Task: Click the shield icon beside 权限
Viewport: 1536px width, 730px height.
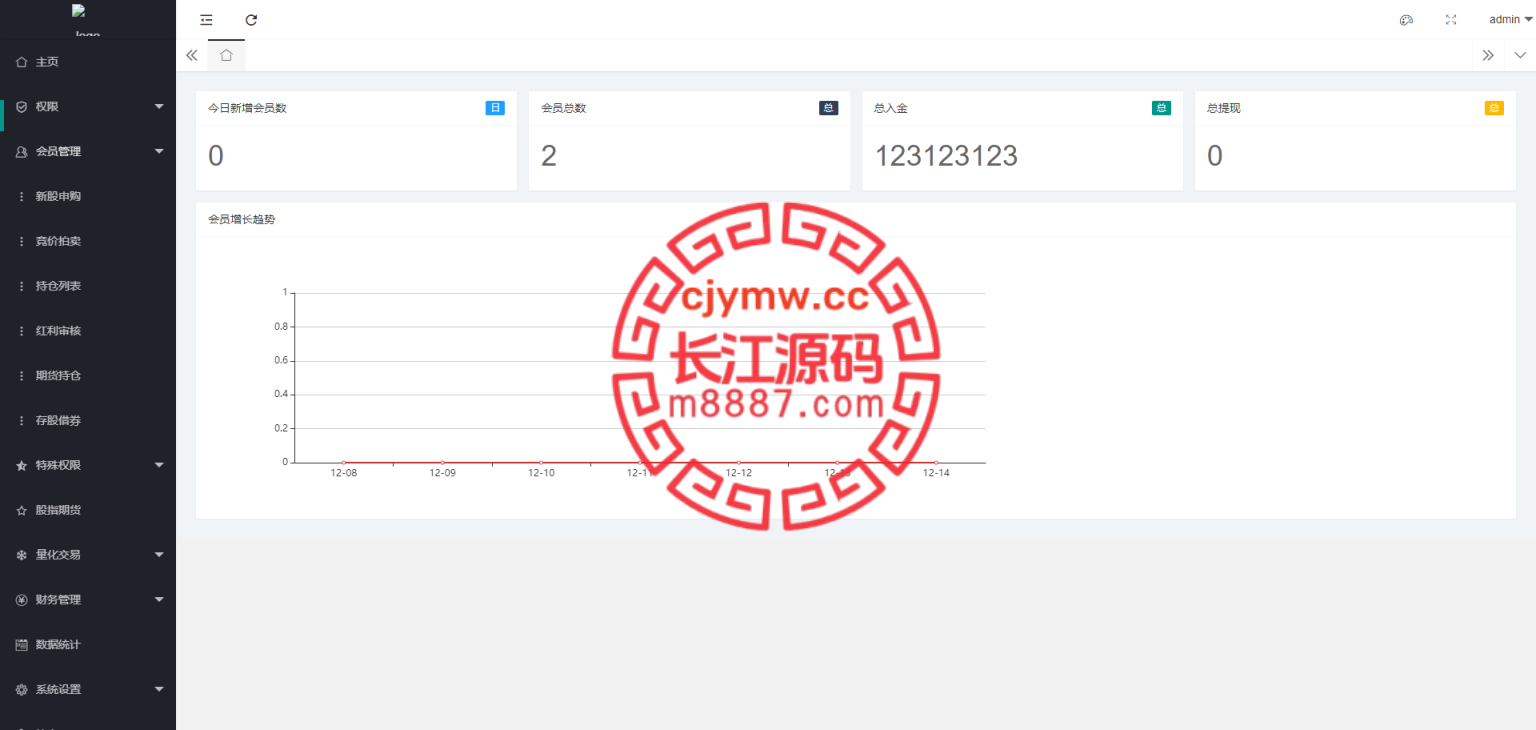Action: (21, 107)
